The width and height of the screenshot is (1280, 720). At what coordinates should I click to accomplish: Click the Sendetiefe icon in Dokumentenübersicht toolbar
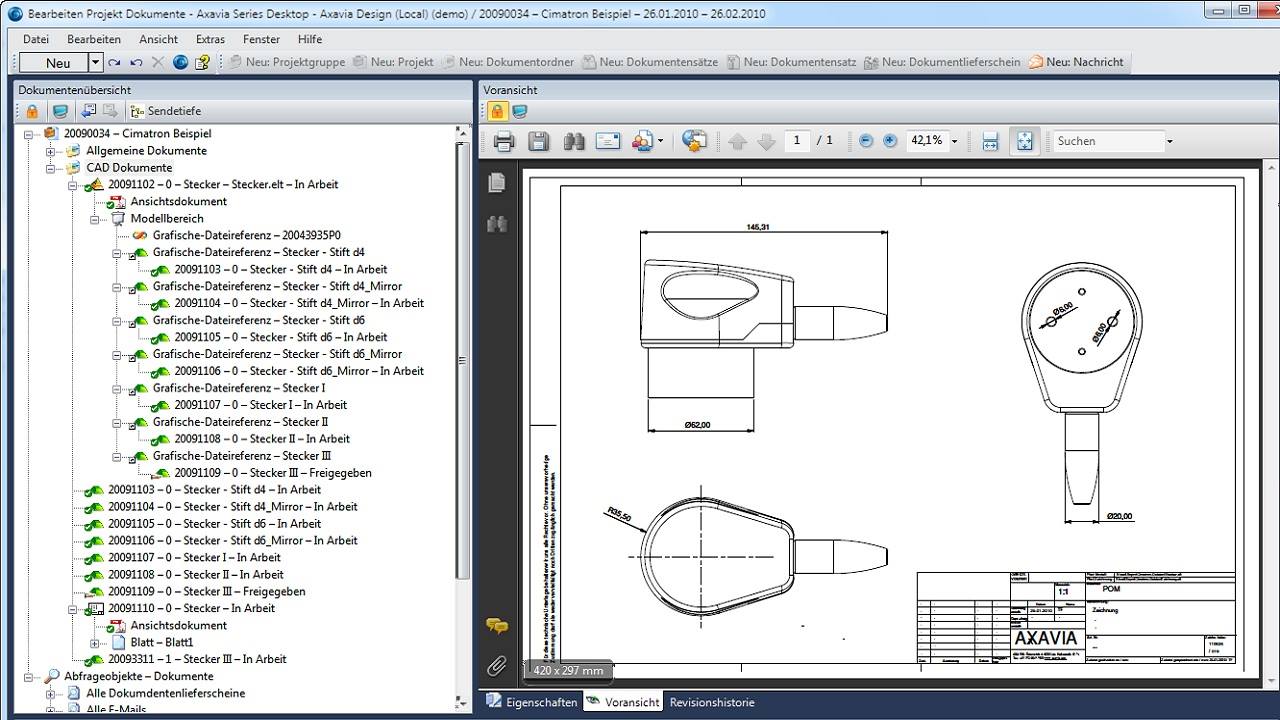click(137, 111)
